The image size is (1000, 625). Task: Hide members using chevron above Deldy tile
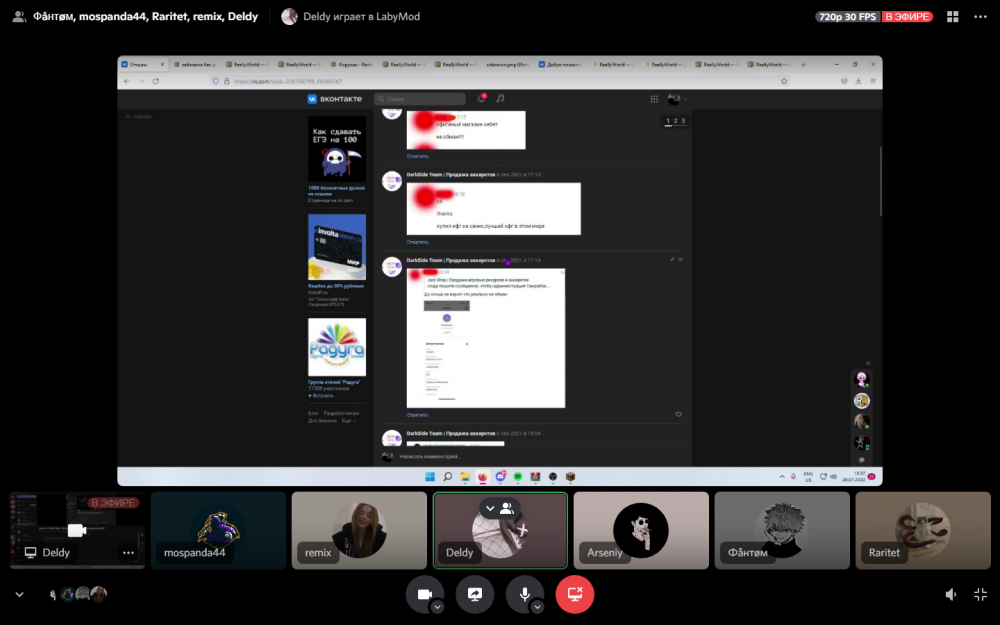[490, 508]
